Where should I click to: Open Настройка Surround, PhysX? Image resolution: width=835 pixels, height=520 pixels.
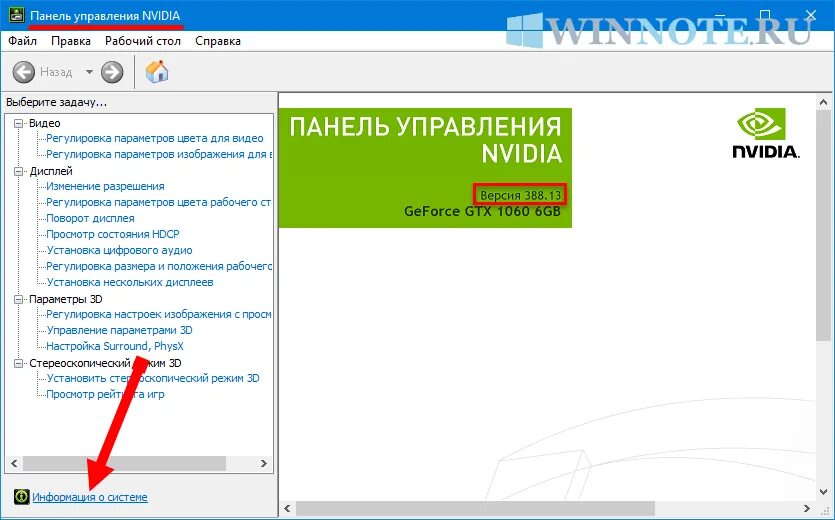pos(115,346)
